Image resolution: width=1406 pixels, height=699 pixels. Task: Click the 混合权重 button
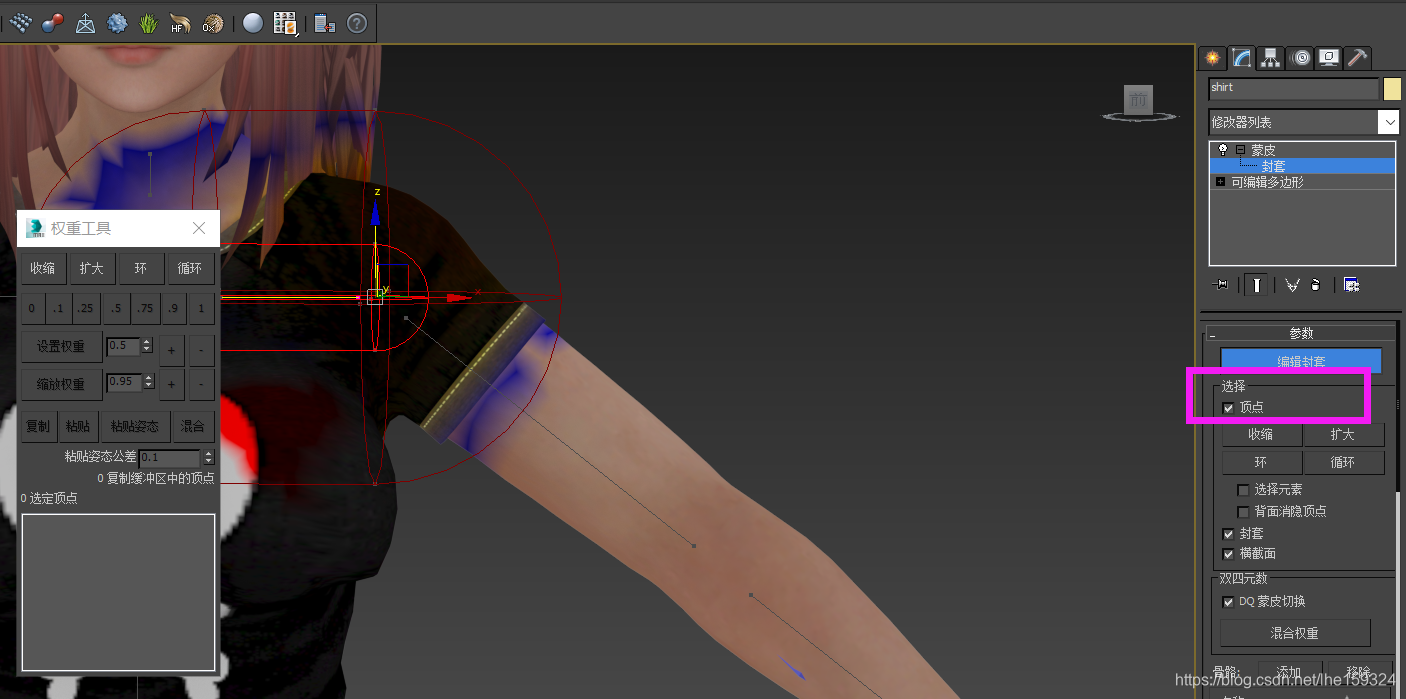click(x=1295, y=633)
